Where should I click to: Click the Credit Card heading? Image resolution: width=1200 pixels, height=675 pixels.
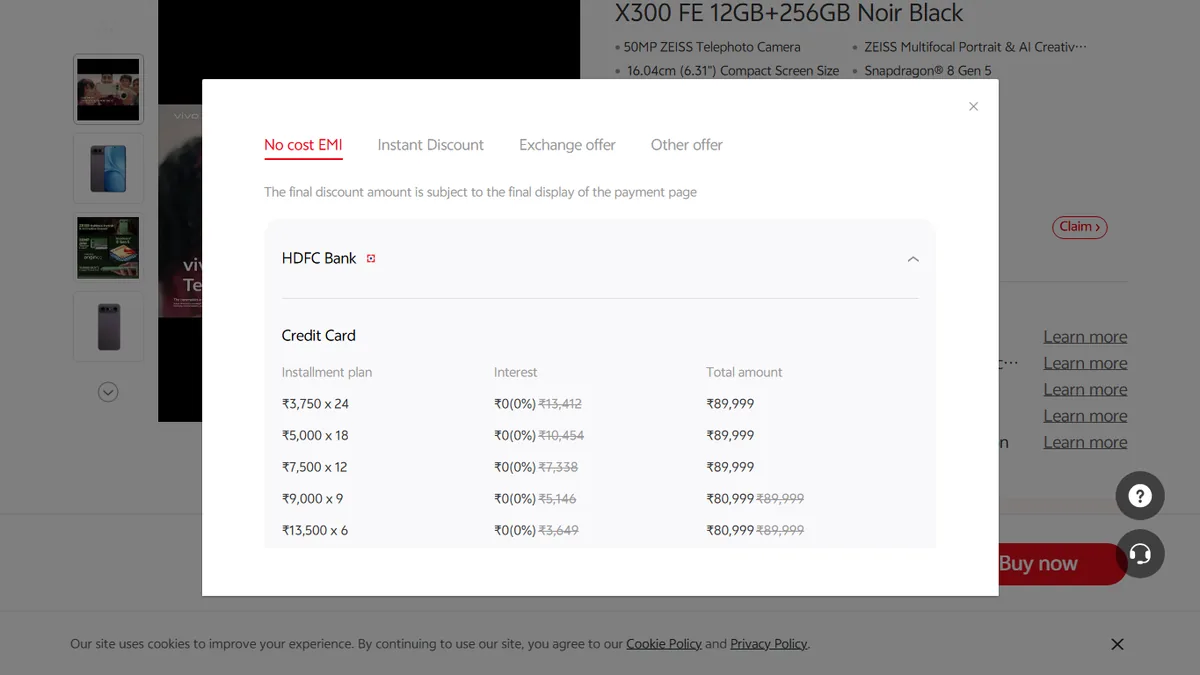tap(319, 336)
